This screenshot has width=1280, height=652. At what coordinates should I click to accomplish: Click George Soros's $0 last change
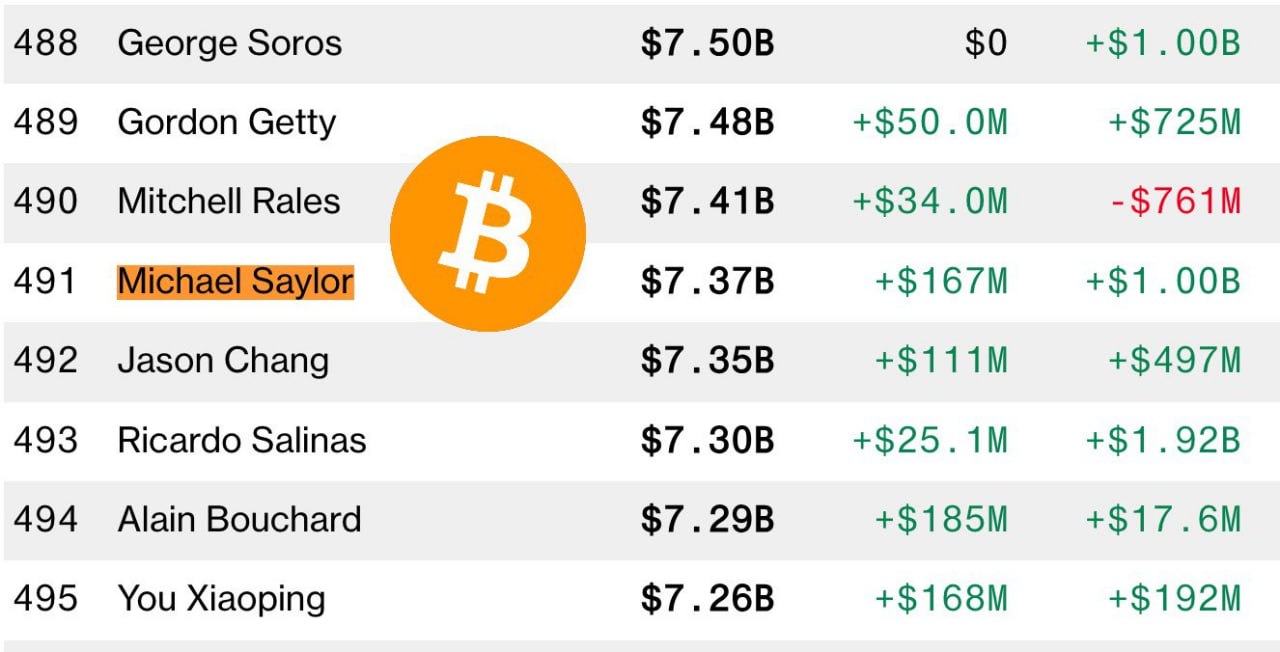pyautogui.click(x=986, y=43)
